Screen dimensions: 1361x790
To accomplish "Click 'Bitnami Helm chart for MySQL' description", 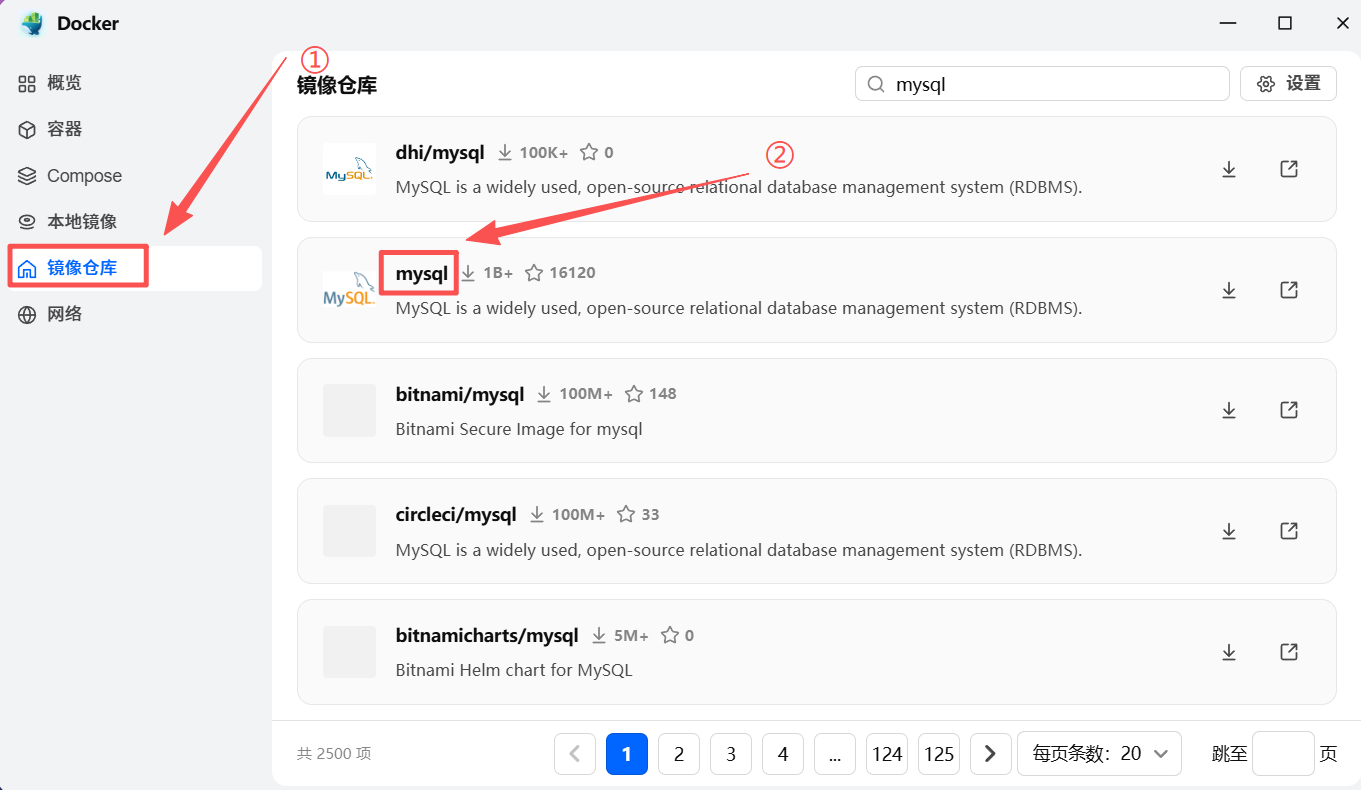I will tap(514, 670).
